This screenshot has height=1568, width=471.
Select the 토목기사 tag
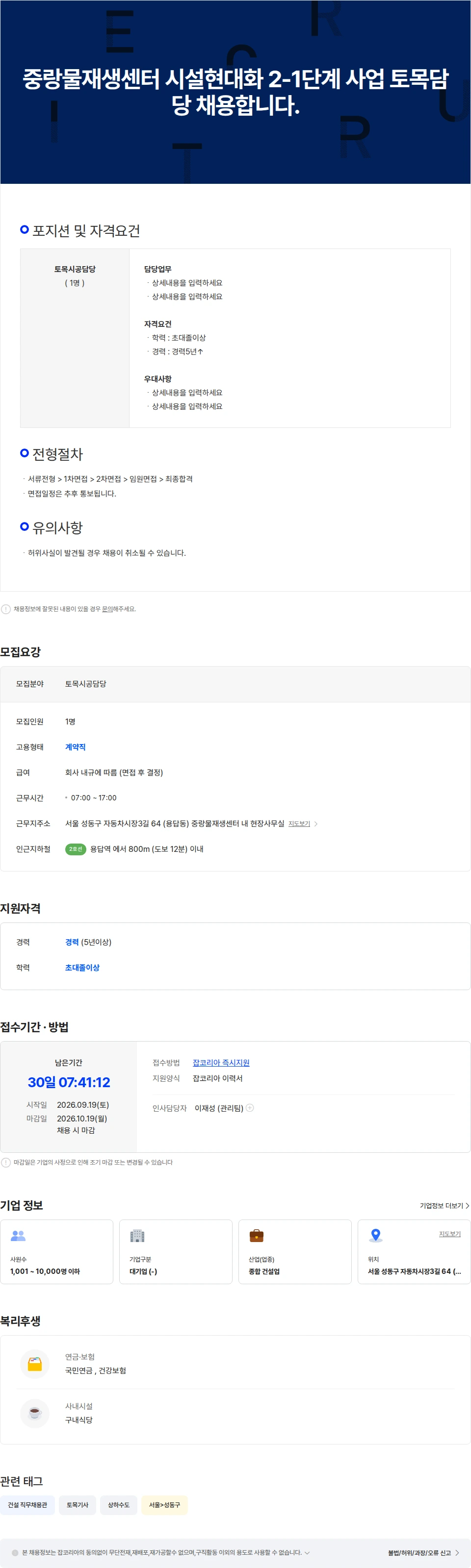click(78, 1505)
